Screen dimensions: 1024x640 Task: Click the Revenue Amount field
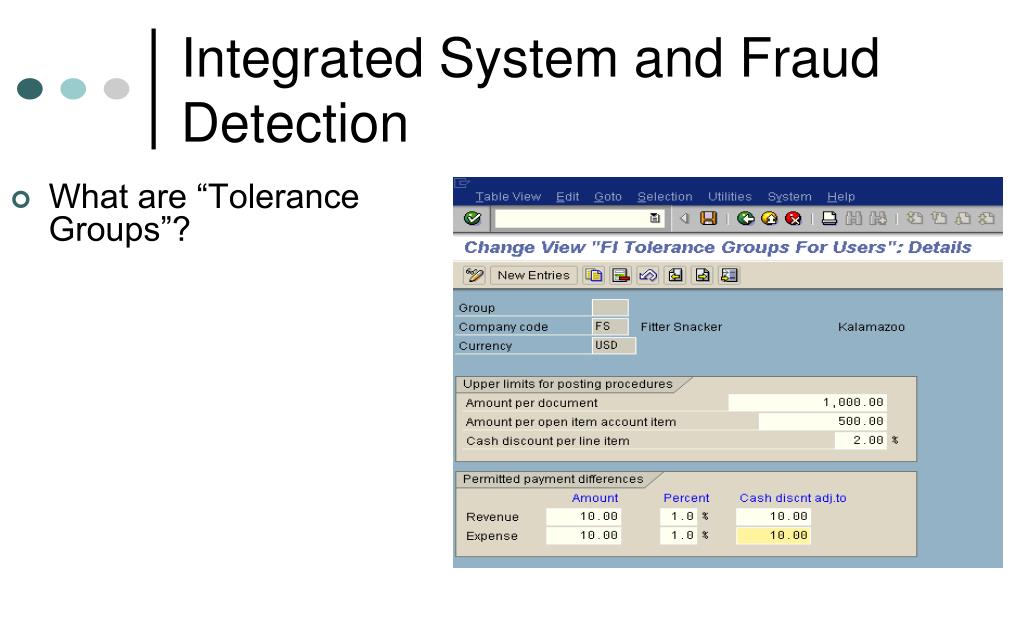point(584,517)
